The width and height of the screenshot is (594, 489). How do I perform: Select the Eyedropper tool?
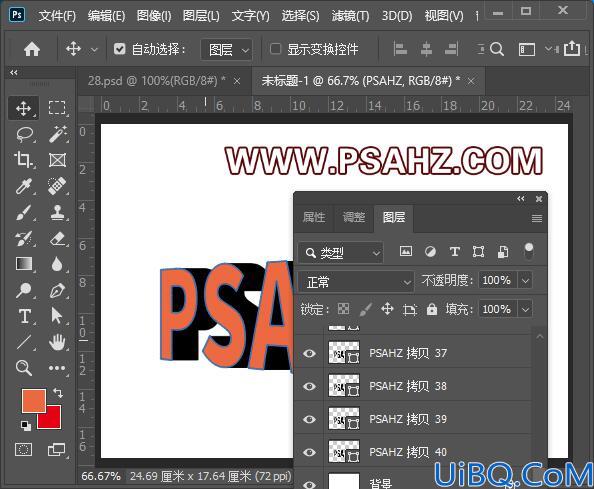click(23, 186)
